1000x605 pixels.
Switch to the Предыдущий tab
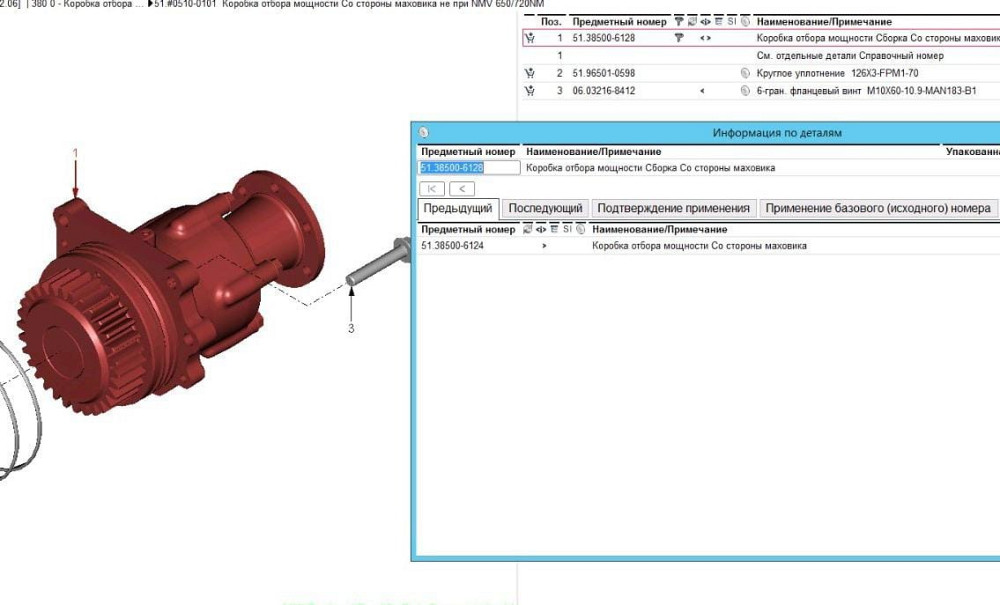(x=457, y=208)
